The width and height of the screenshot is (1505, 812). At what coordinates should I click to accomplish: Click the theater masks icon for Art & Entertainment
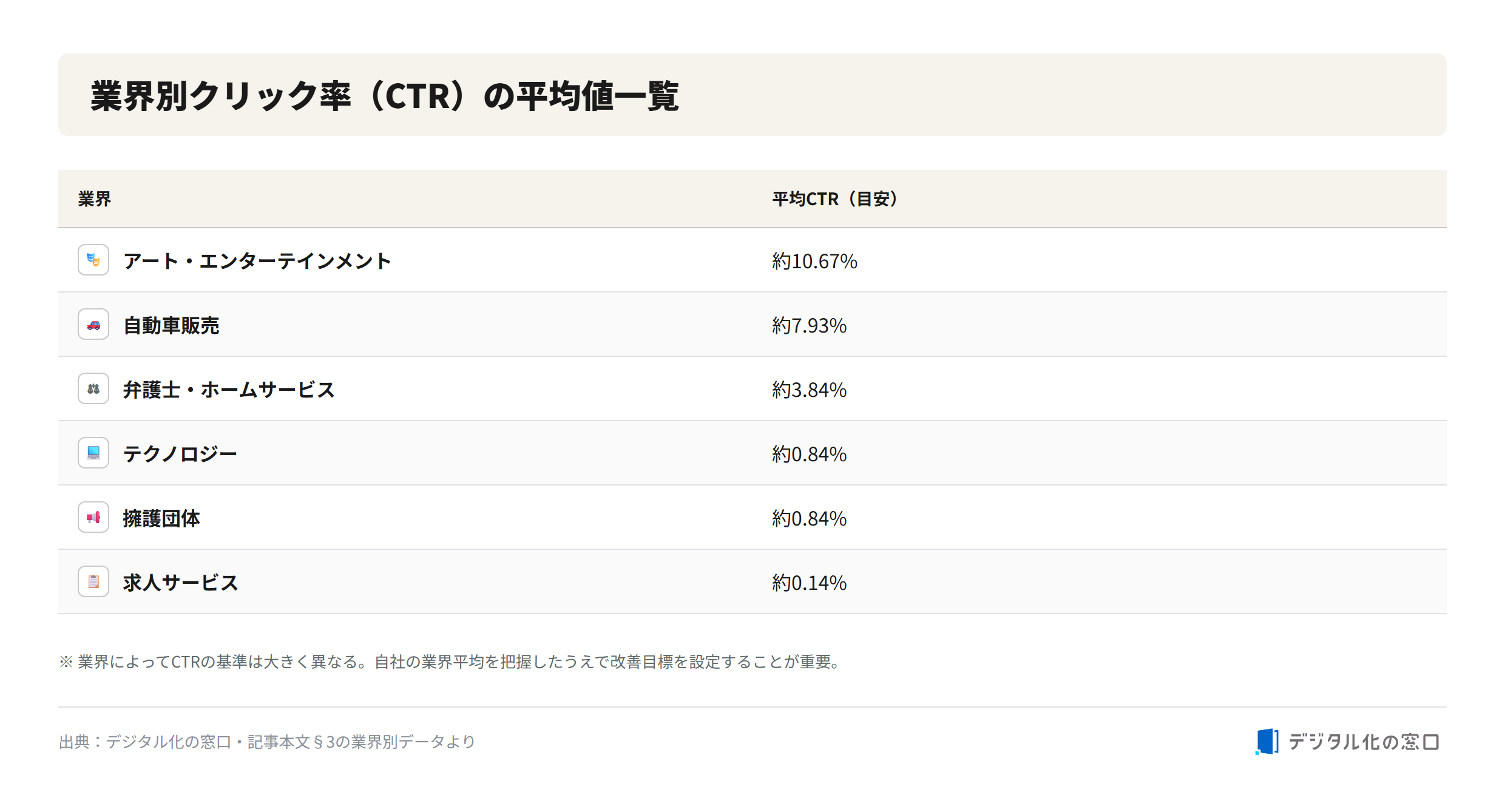coord(93,260)
